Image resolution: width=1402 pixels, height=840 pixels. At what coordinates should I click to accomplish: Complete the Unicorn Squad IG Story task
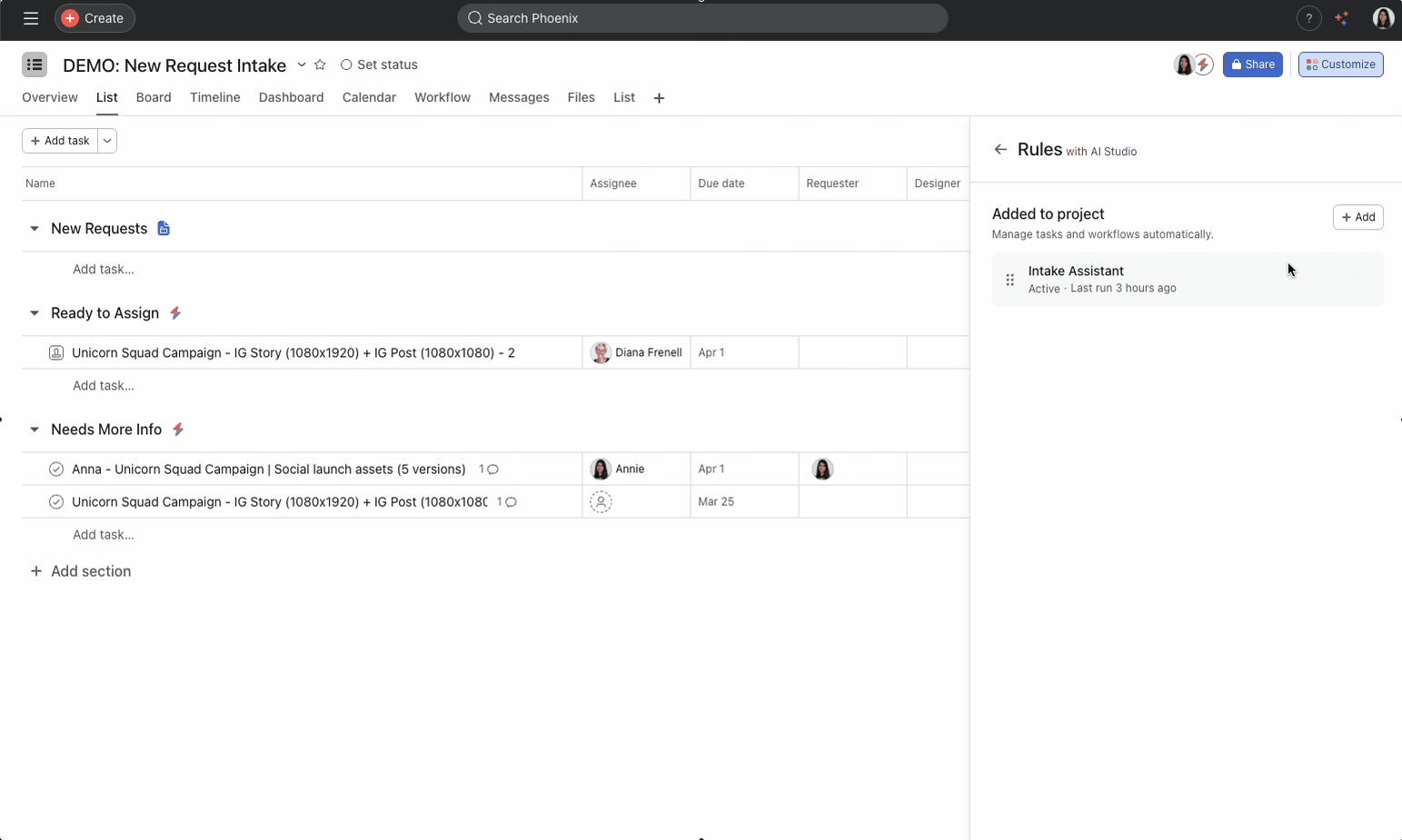point(55,501)
